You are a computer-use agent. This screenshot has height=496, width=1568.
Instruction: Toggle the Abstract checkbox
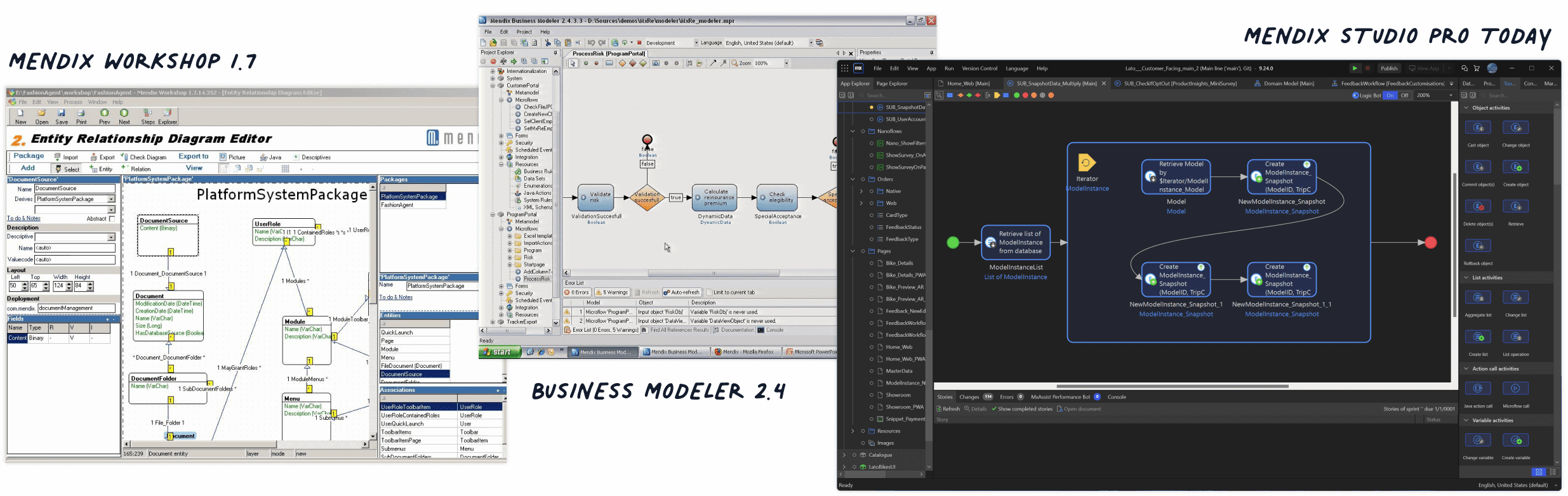(112, 219)
